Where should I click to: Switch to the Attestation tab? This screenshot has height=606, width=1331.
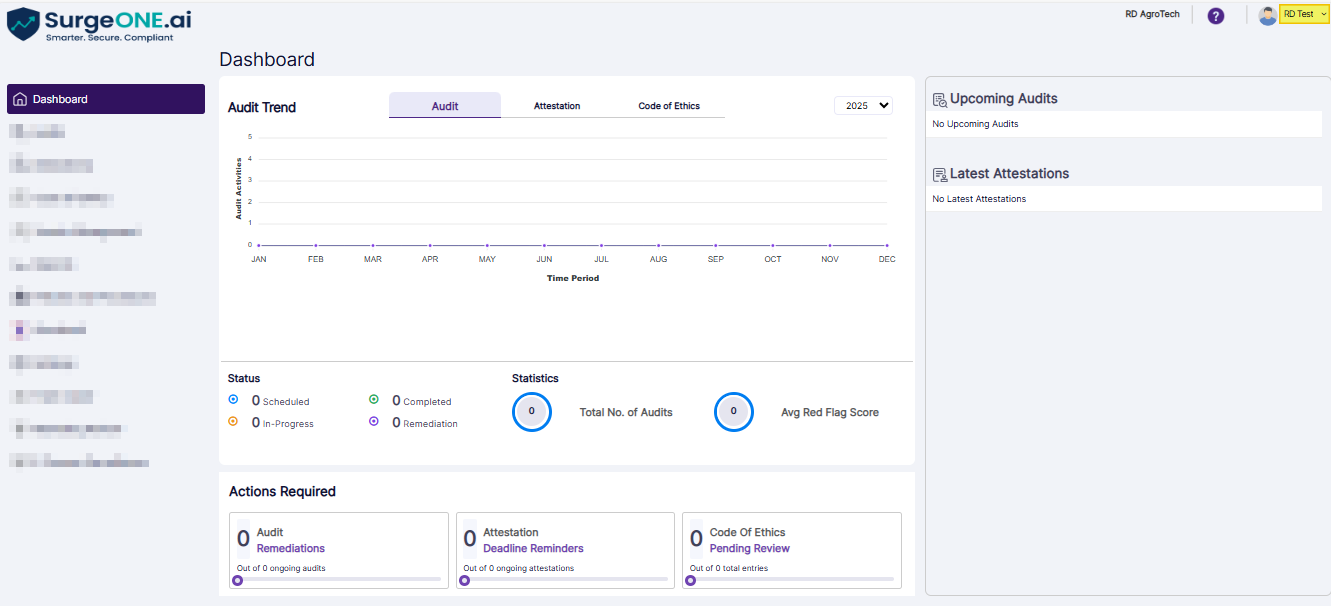(557, 104)
